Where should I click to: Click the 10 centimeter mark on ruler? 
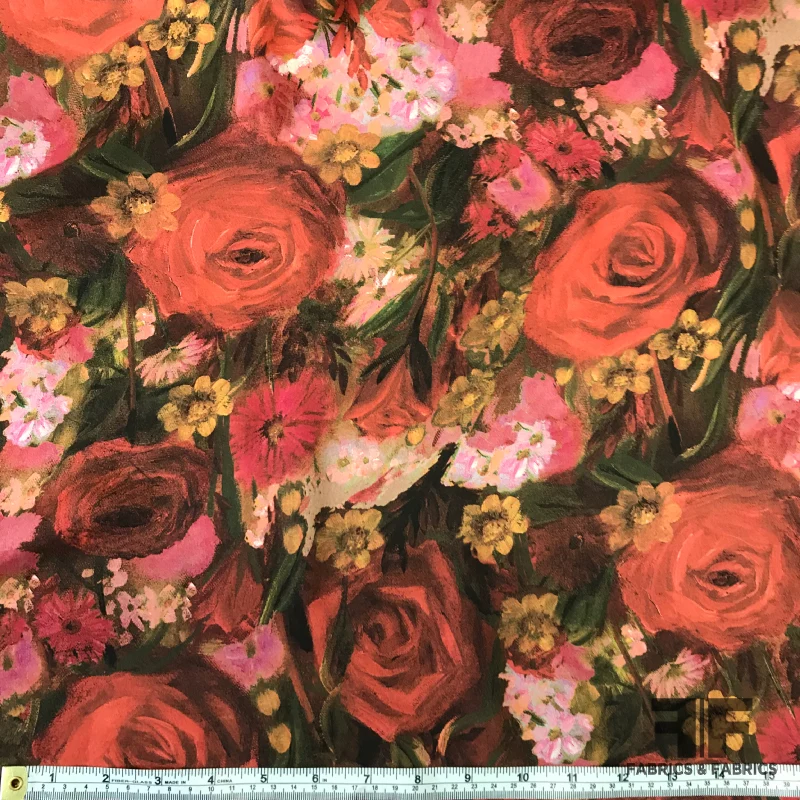coord(211,788)
